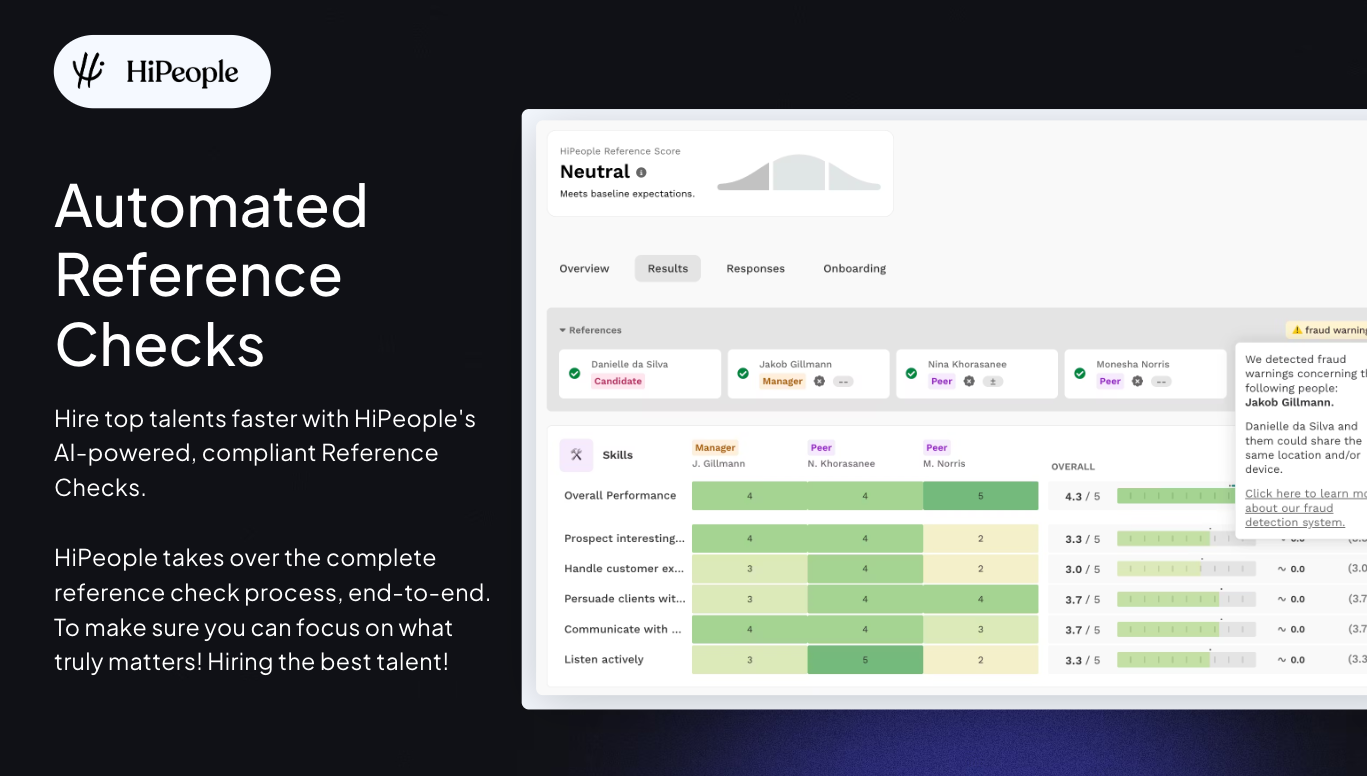Open gear settings on Nina Khorasanee's card
The image size is (1367, 776).
click(x=969, y=381)
